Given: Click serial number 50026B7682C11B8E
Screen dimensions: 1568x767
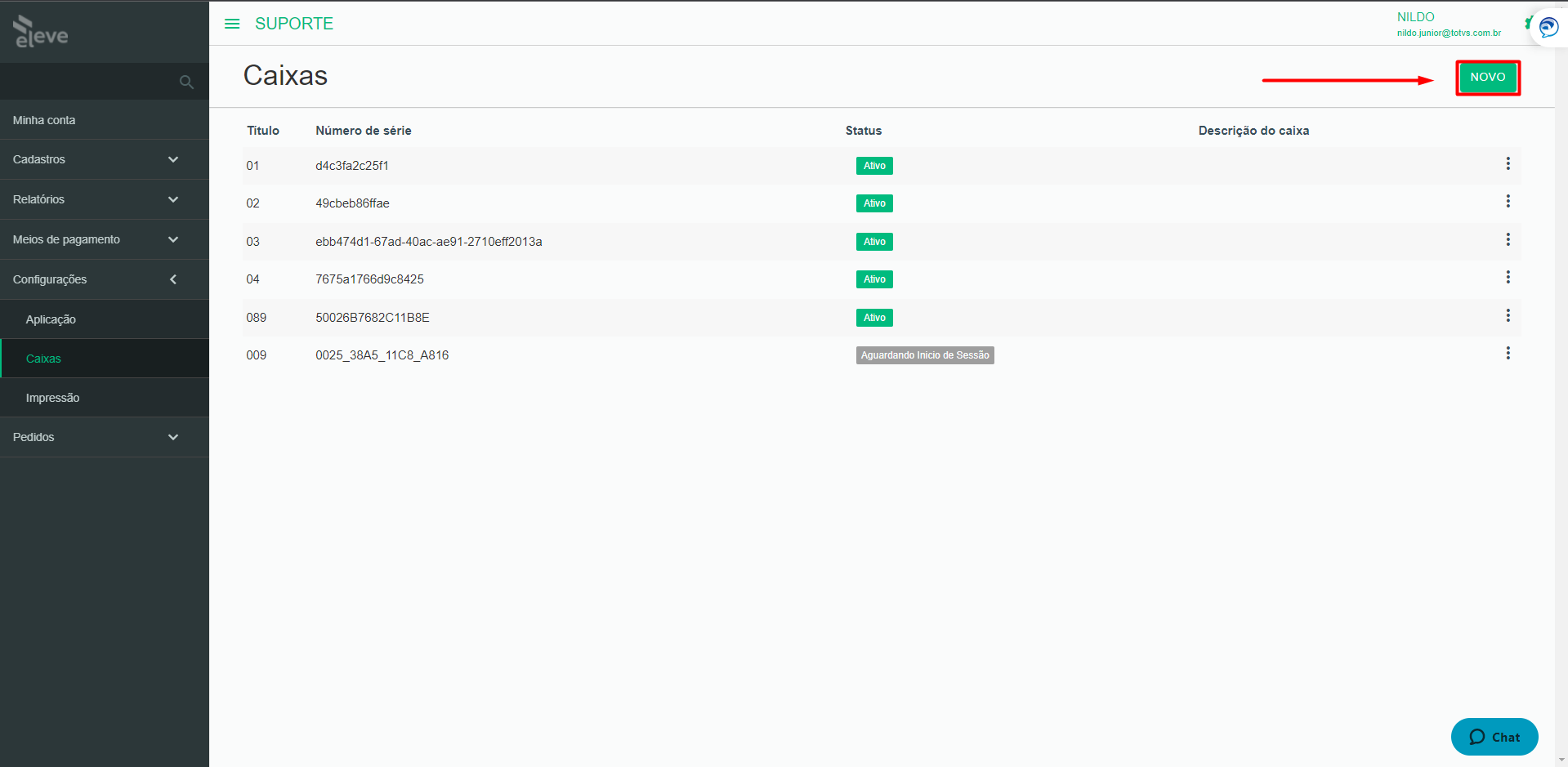Looking at the screenshot, I should click(373, 318).
